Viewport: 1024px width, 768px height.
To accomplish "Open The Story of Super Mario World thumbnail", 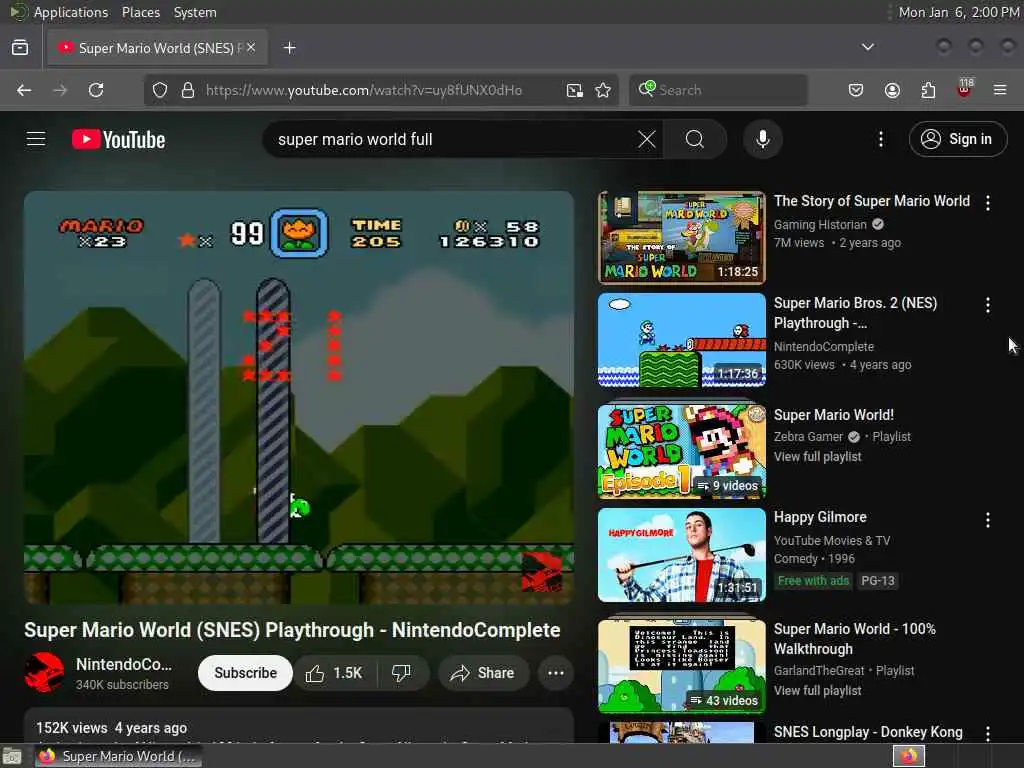I will pyautogui.click(x=682, y=238).
